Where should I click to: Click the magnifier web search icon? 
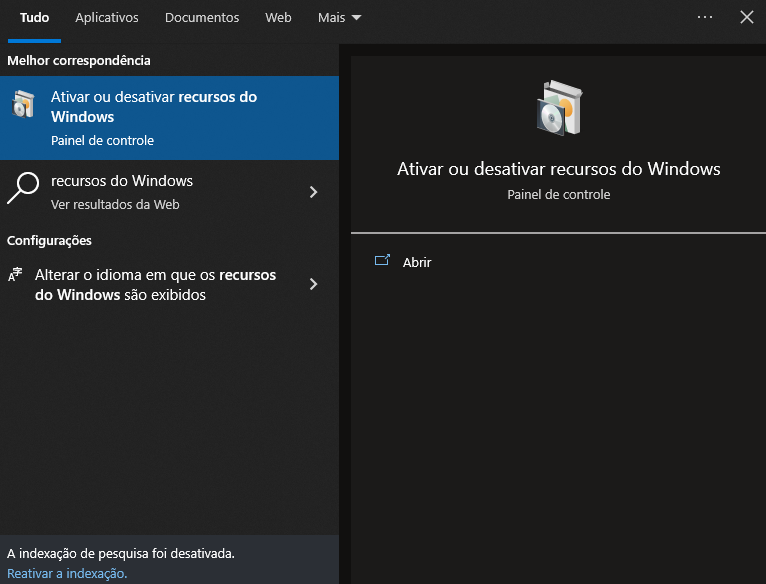(23, 188)
